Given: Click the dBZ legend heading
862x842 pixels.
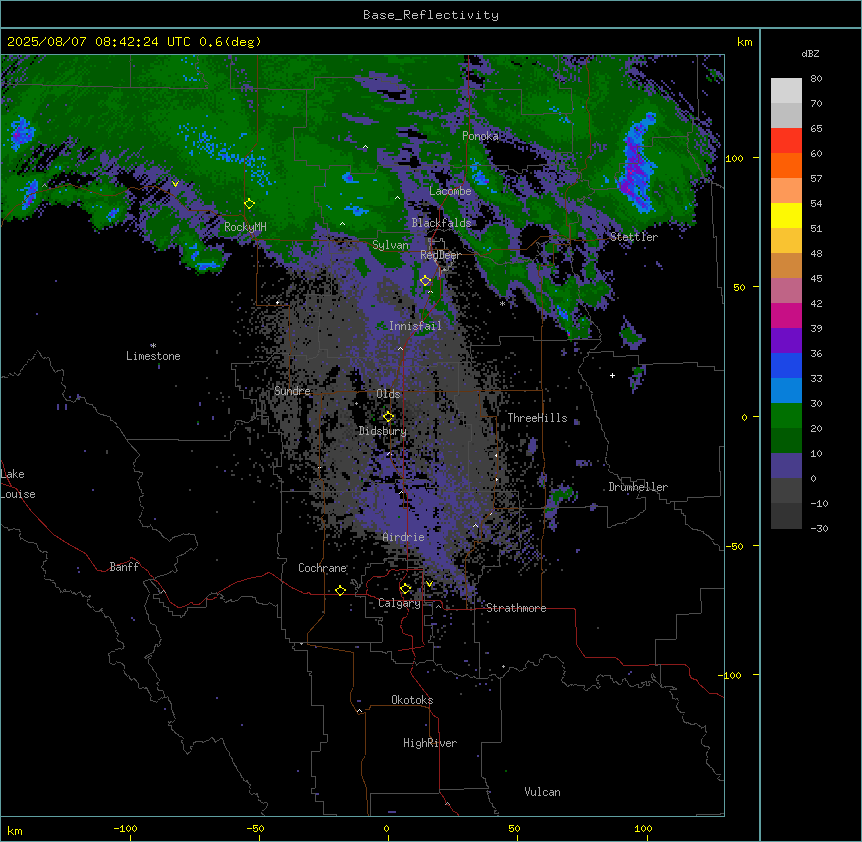Looking at the screenshot, I should (810, 54).
